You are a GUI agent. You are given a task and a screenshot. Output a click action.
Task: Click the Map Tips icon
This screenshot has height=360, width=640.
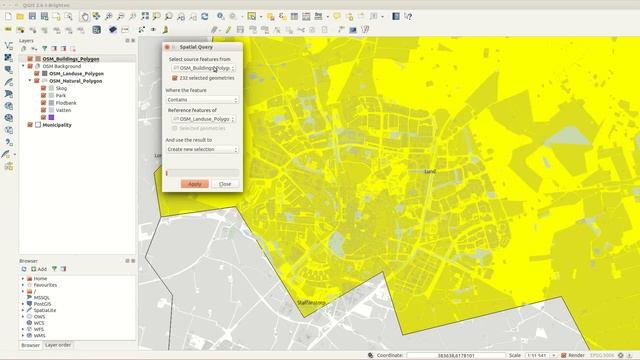tap(337, 16)
